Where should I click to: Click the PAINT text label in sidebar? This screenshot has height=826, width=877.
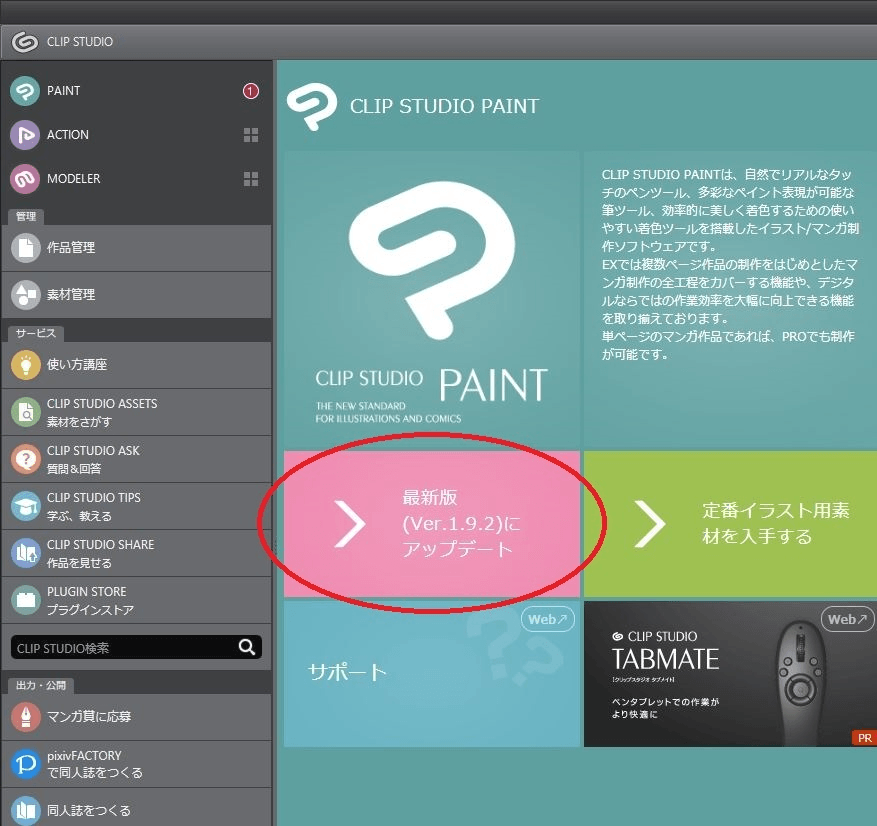coord(63,91)
